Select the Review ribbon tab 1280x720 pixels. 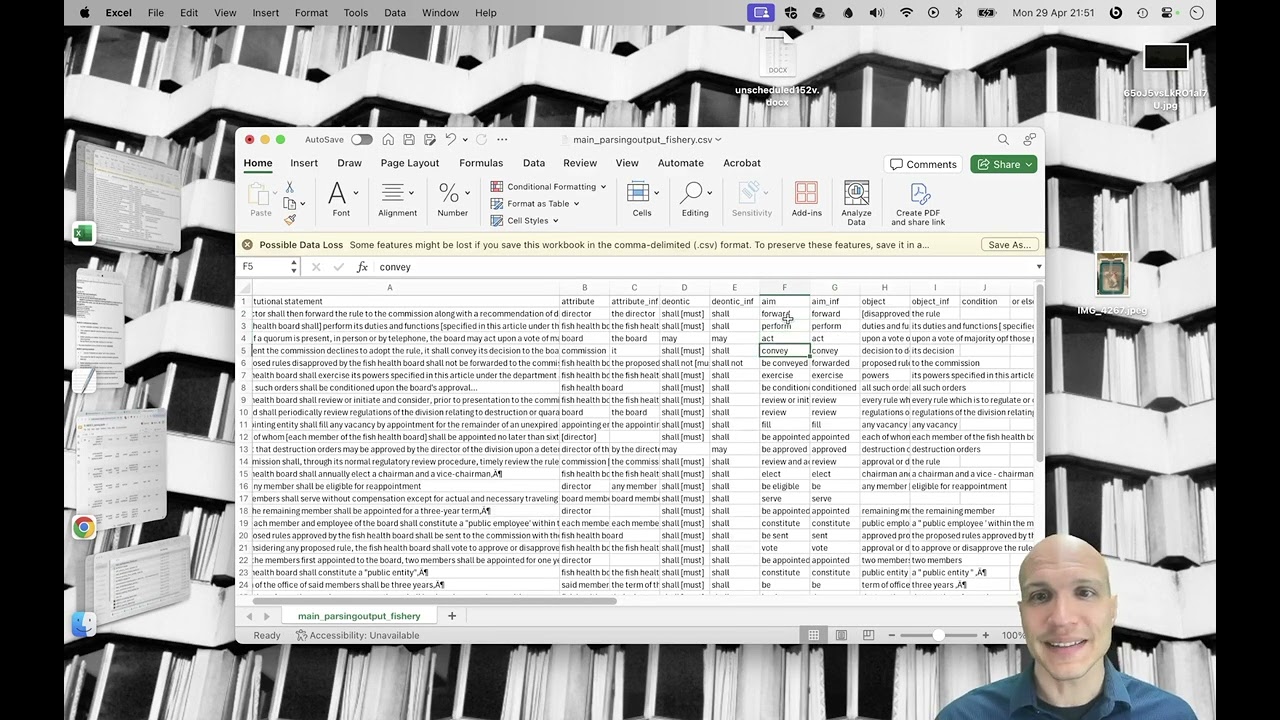click(x=580, y=163)
